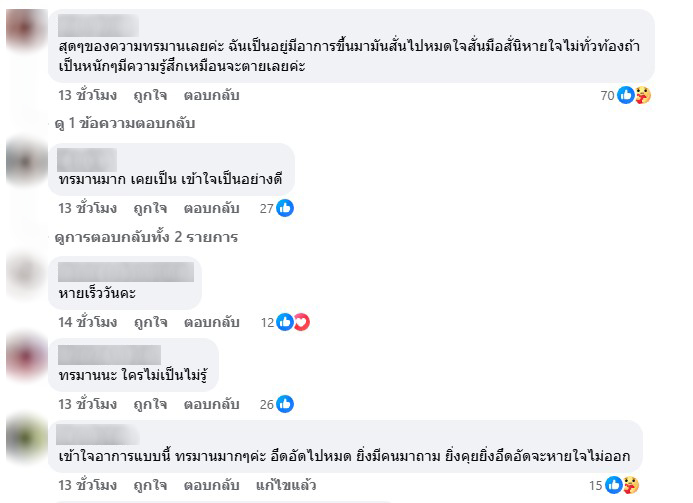Like the first comment via ถูกใจ
Screen dimensions: 693x503
pyautogui.click(x=150, y=95)
